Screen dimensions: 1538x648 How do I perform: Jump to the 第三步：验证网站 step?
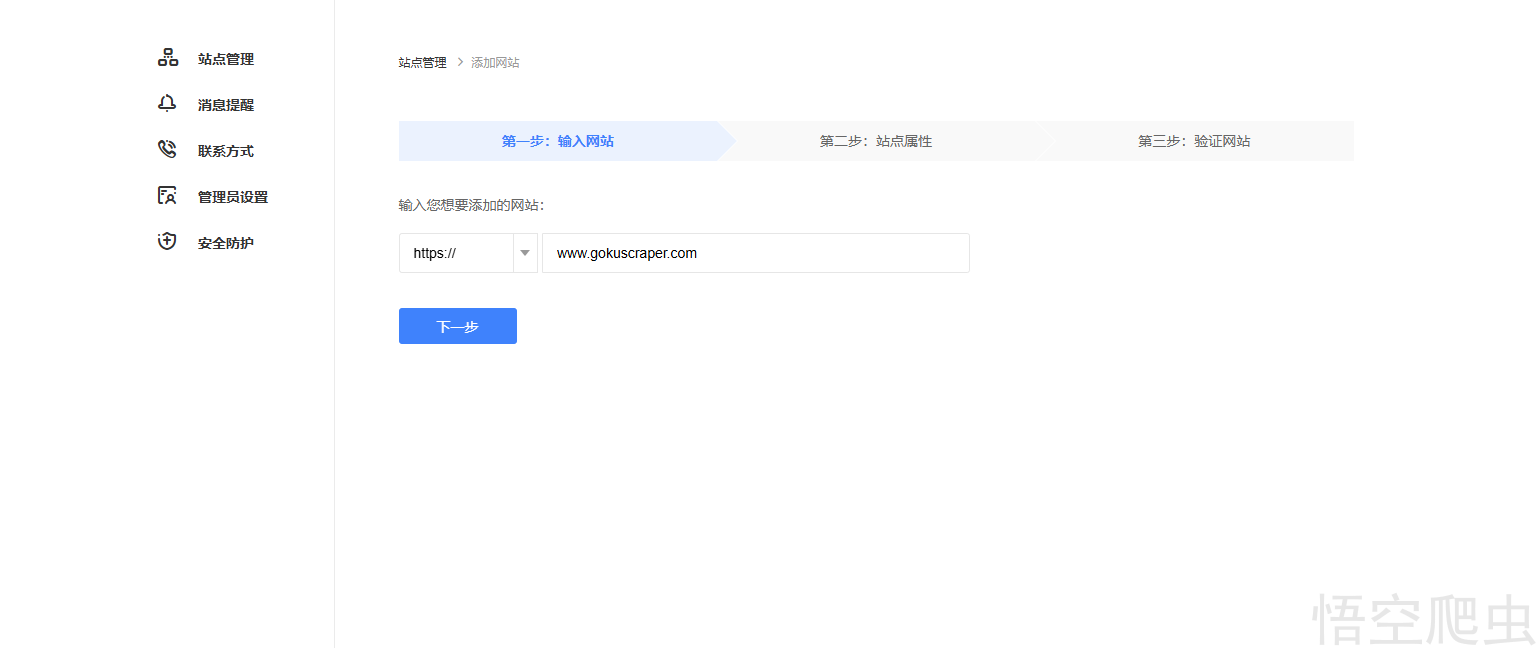pos(1193,141)
